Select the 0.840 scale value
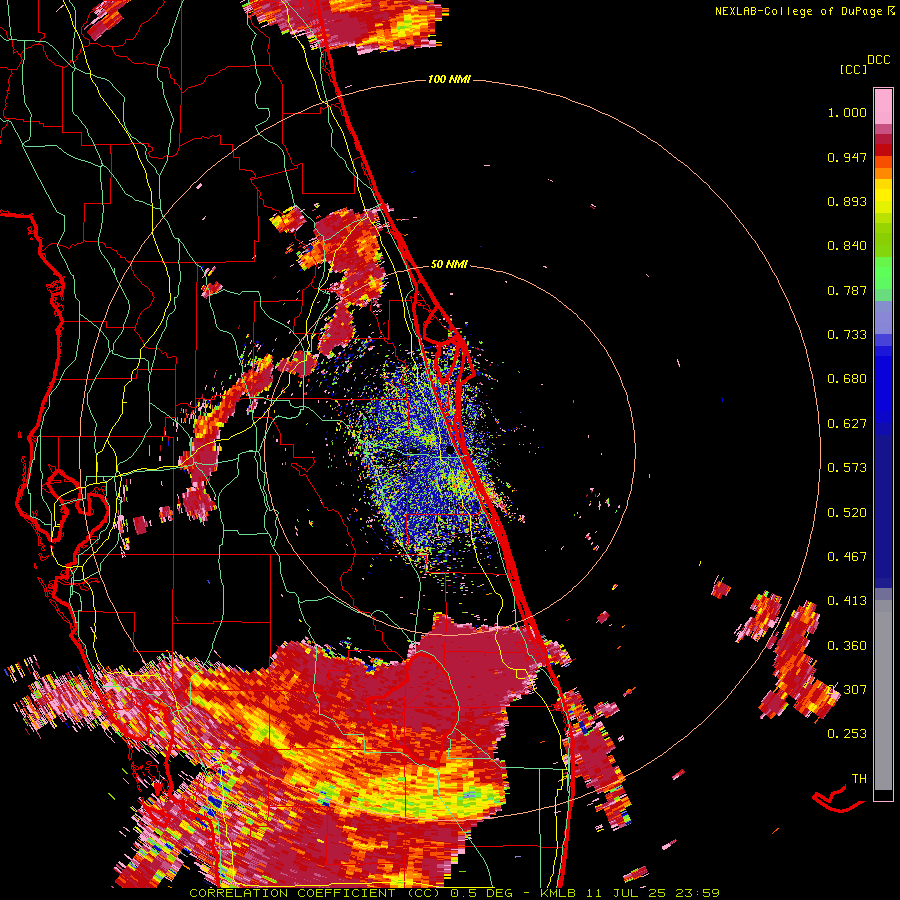Image resolution: width=900 pixels, height=900 pixels. 847,246
